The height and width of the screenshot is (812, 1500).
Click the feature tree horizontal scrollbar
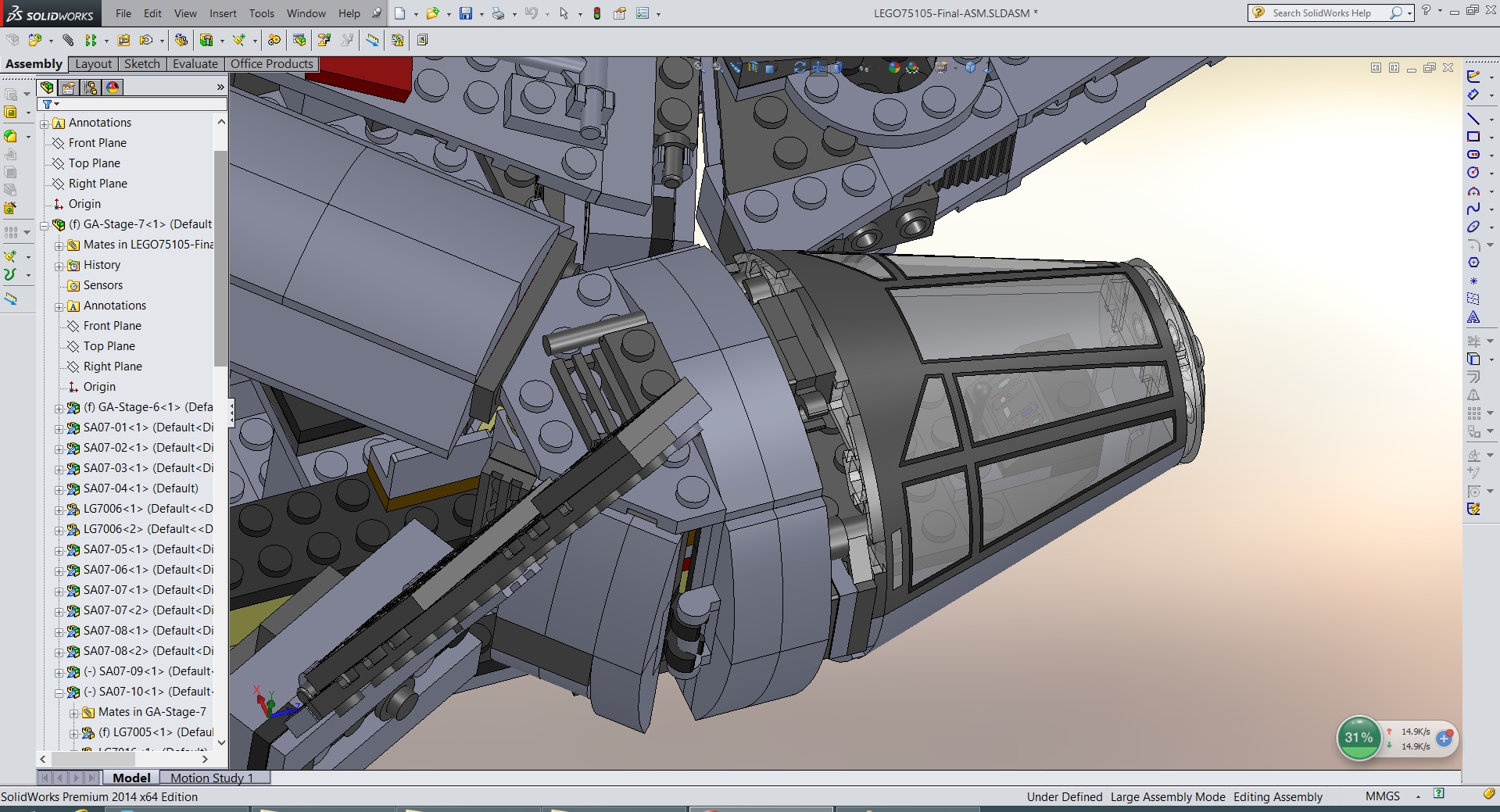pos(95,759)
